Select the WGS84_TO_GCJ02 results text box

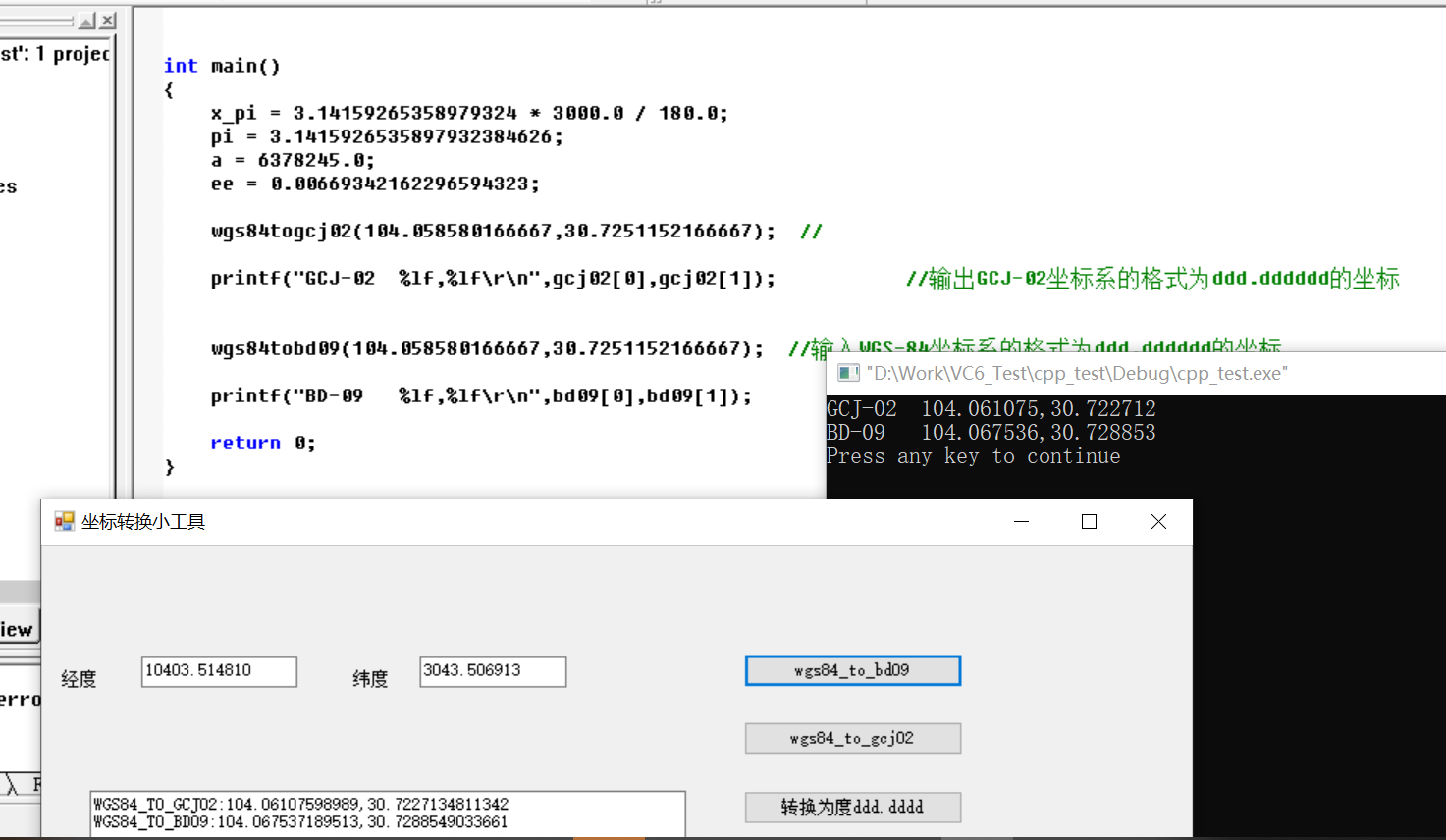pyautogui.click(x=388, y=814)
